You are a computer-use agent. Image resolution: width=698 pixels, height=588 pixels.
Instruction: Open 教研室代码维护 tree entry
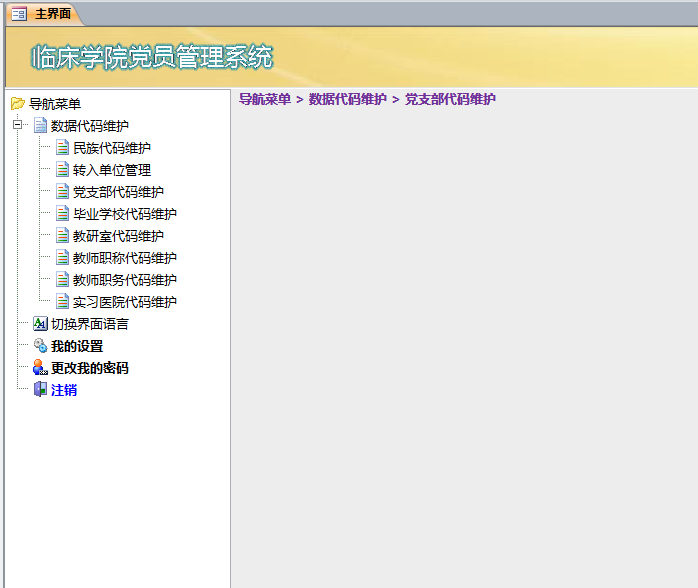pyautogui.click(x=118, y=236)
